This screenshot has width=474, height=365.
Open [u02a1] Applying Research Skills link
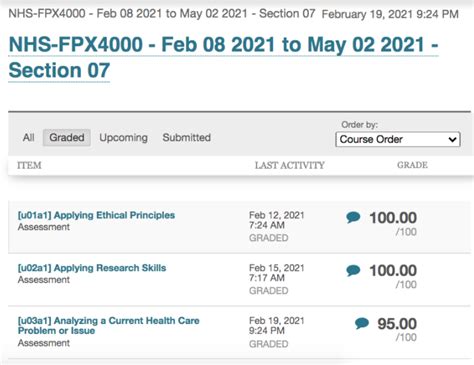tap(92, 268)
